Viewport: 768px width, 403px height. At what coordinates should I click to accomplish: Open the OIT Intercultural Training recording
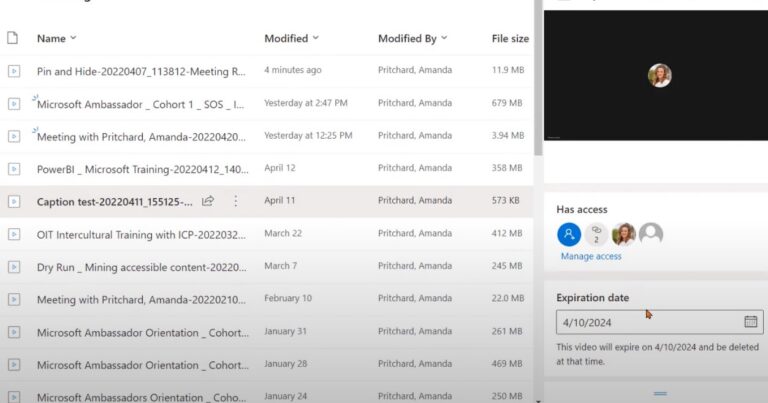click(141, 234)
